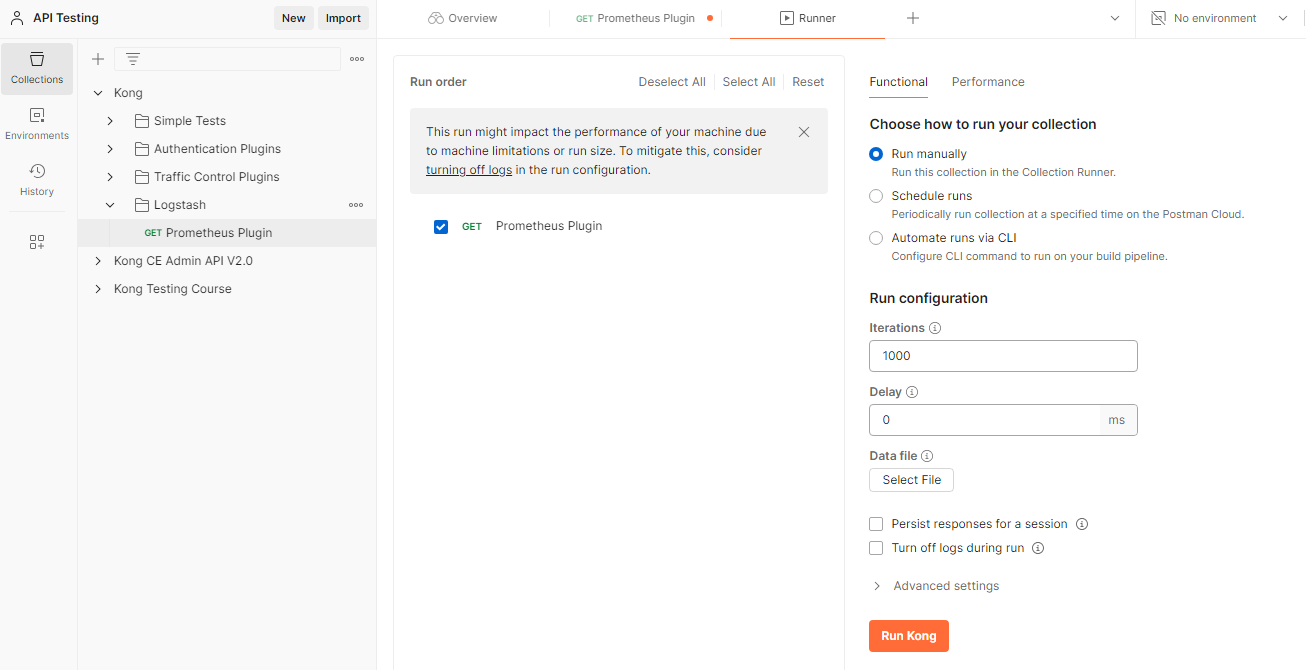Image resolution: width=1306 pixels, height=670 pixels.
Task: Click the plus icon to create collection
Action: coord(98,59)
